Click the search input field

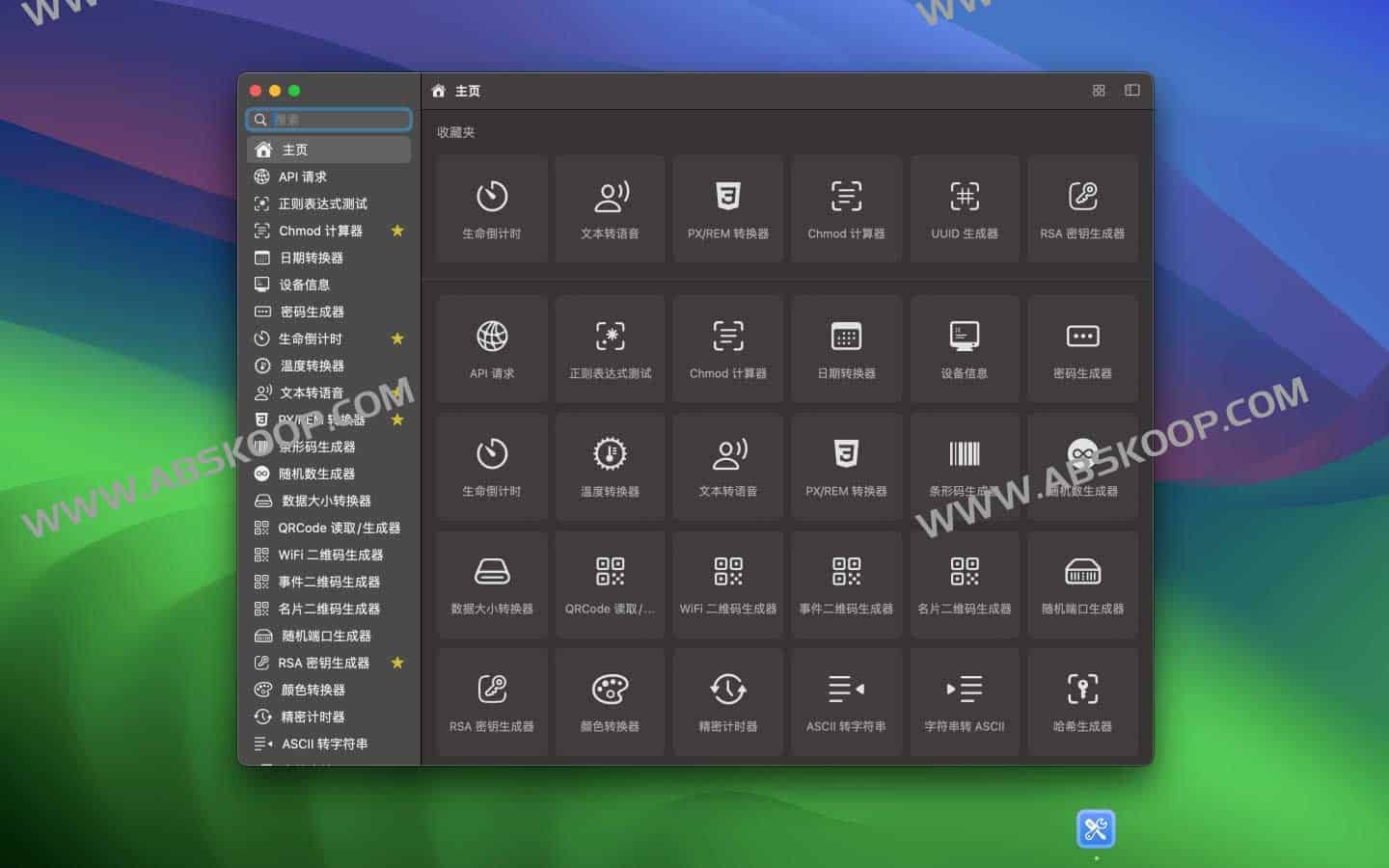point(329,119)
